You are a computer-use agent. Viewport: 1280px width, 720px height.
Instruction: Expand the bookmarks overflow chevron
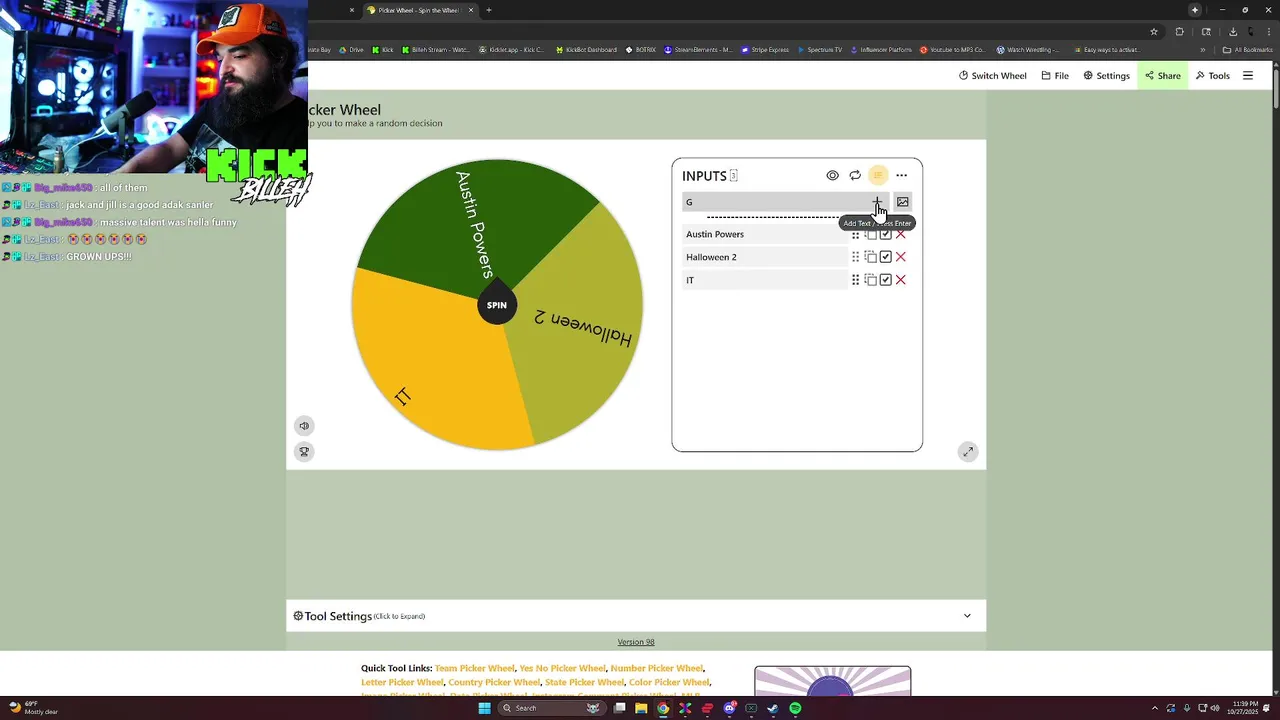[1203, 49]
